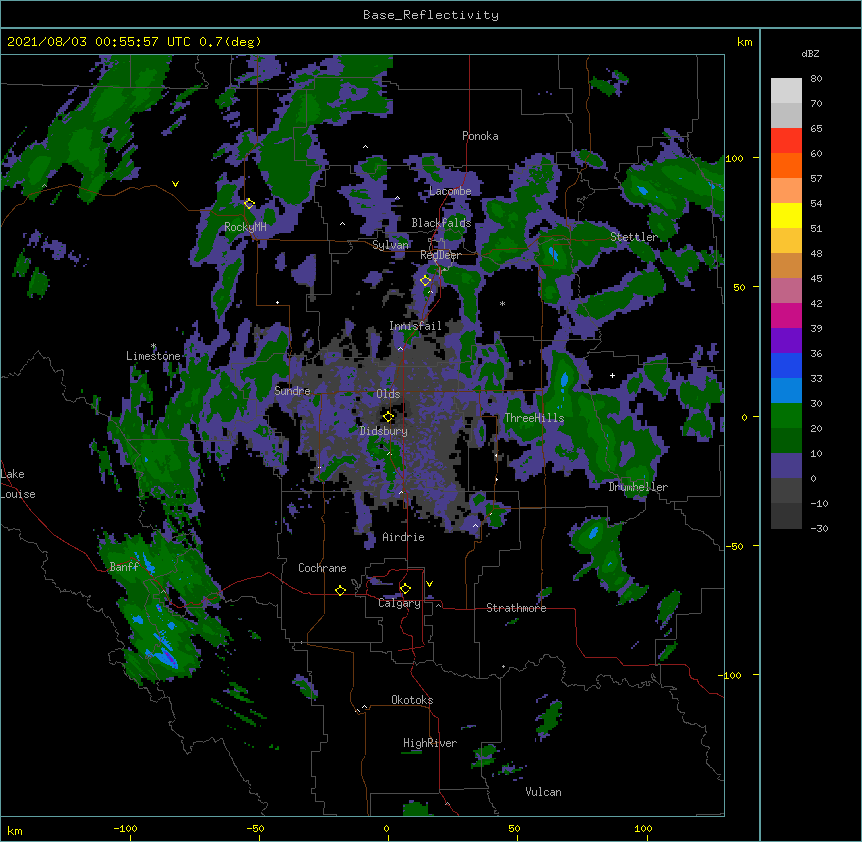Click the Base_Reflectivity title
Image resolution: width=862 pixels, height=842 pixels.
coord(431,15)
